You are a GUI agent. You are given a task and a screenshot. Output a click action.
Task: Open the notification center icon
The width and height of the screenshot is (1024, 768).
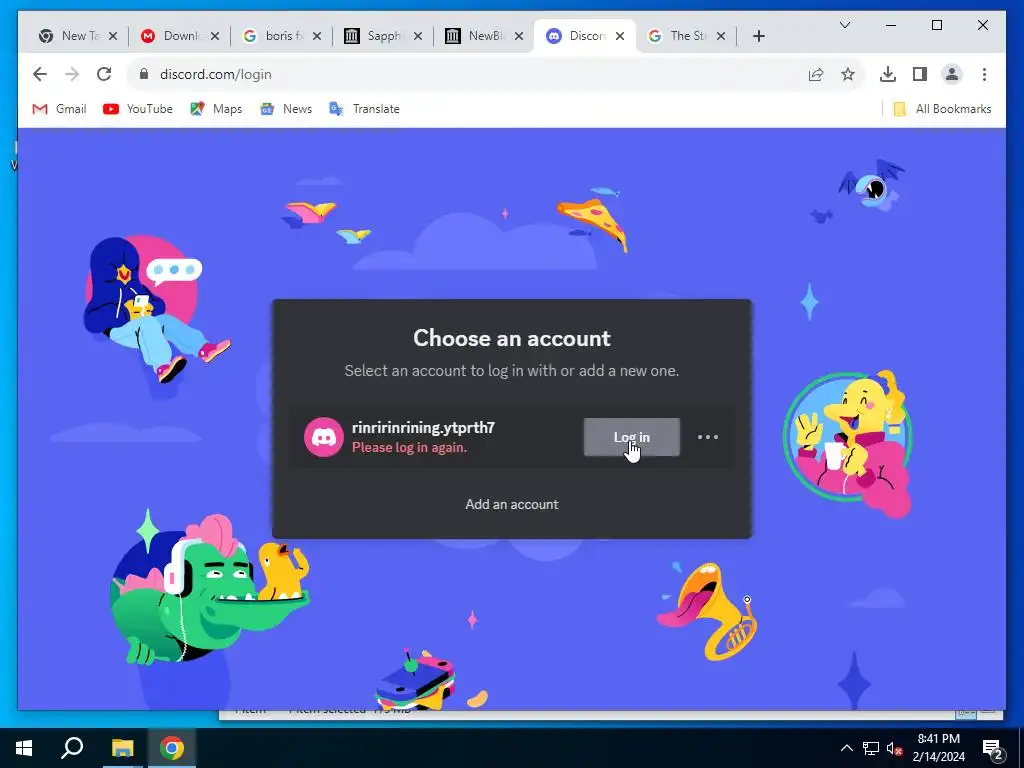(993, 748)
